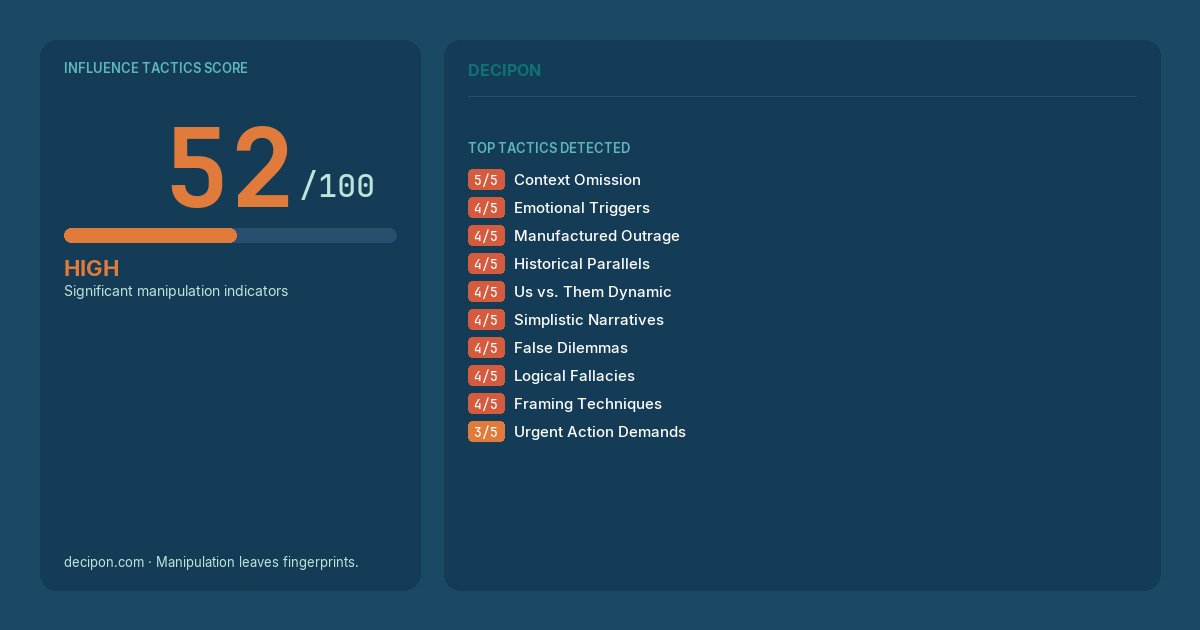The image size is (1200, 630).
Task: Click the 4/5 badge for Manufactured Outrage
Action: click(486, 236)
